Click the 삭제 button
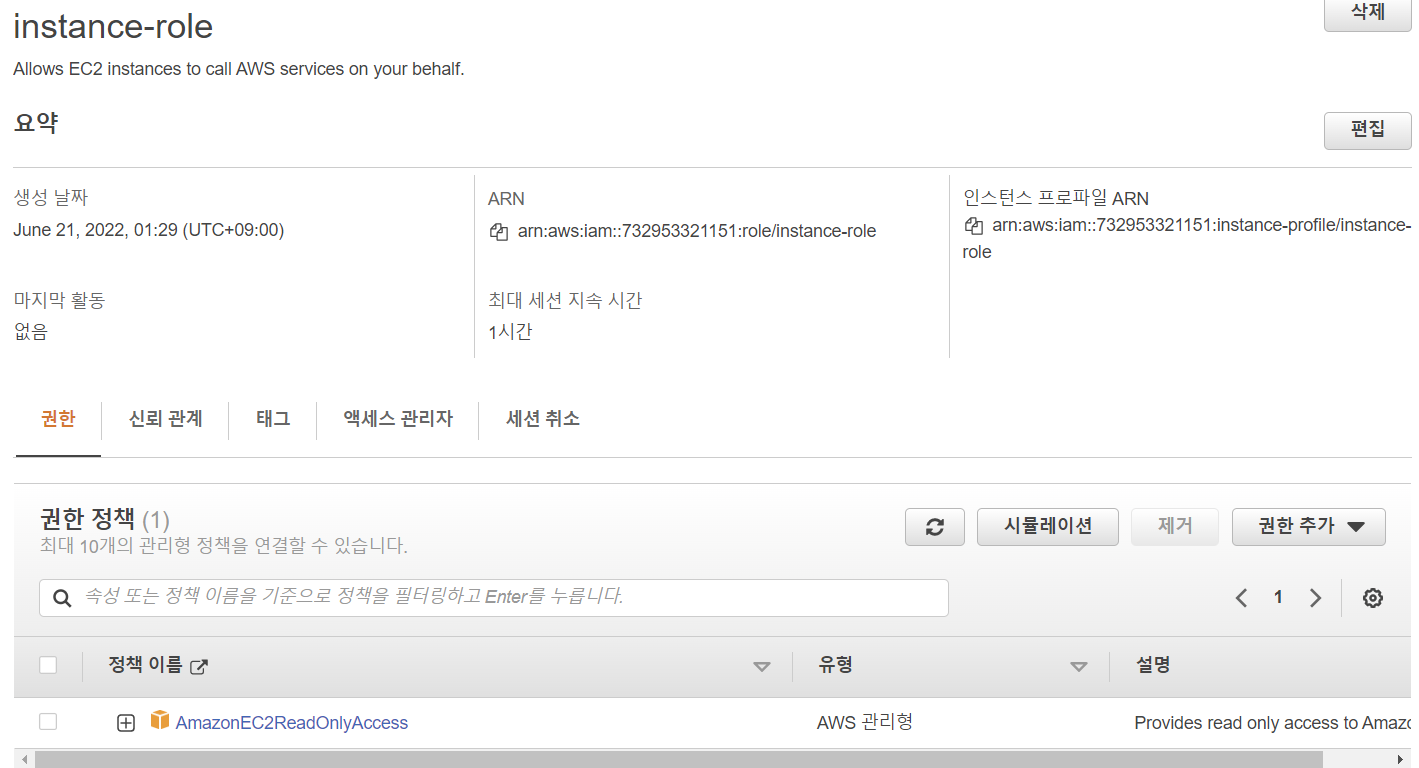The height and width of the screenshot is (768, 1419). pos(1368,13)
